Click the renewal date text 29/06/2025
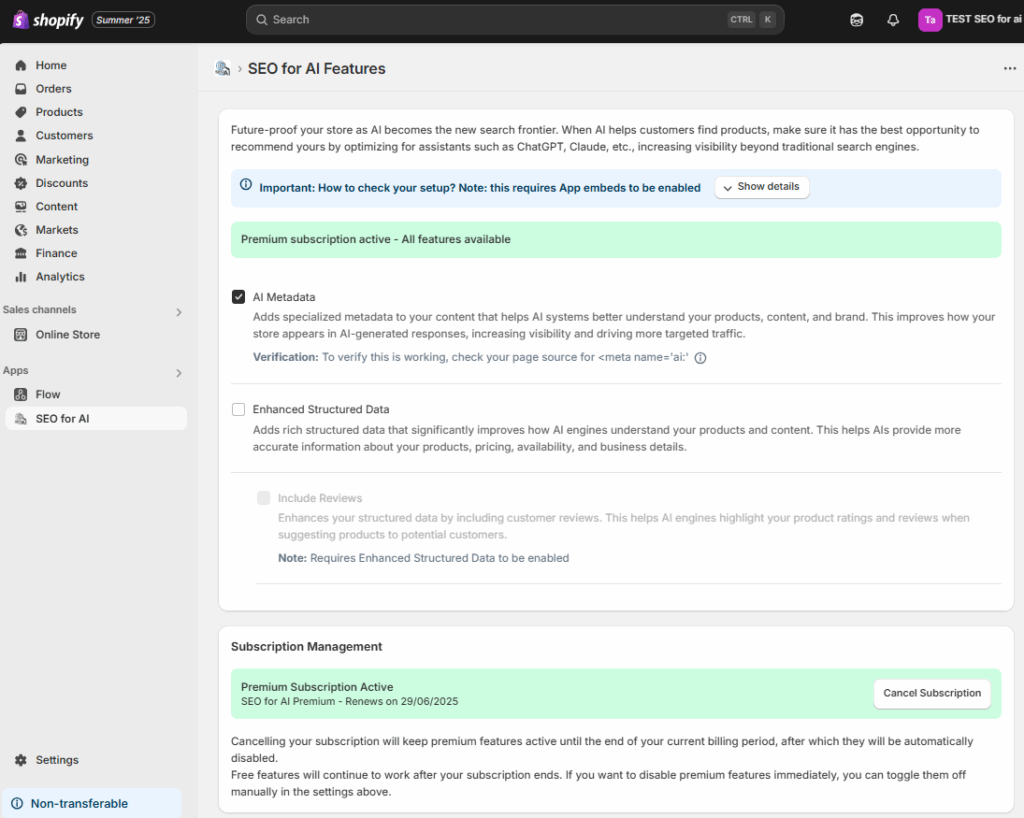Viewport: 1024px width, 818px height. (430, 701)
